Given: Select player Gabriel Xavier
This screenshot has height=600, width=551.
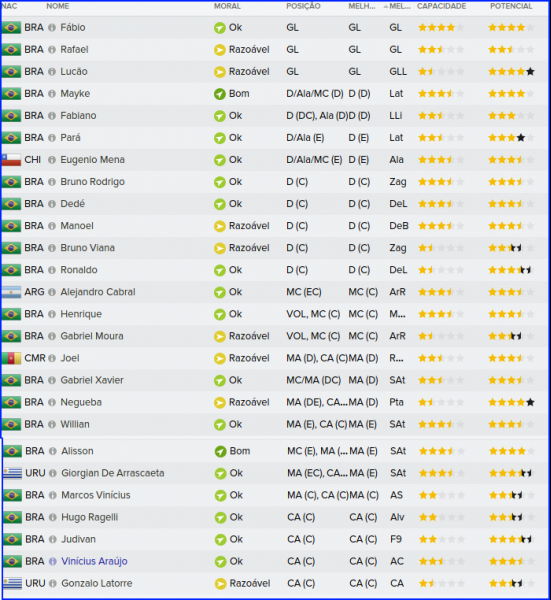Looking at the screenshot, I should point(92,380).
